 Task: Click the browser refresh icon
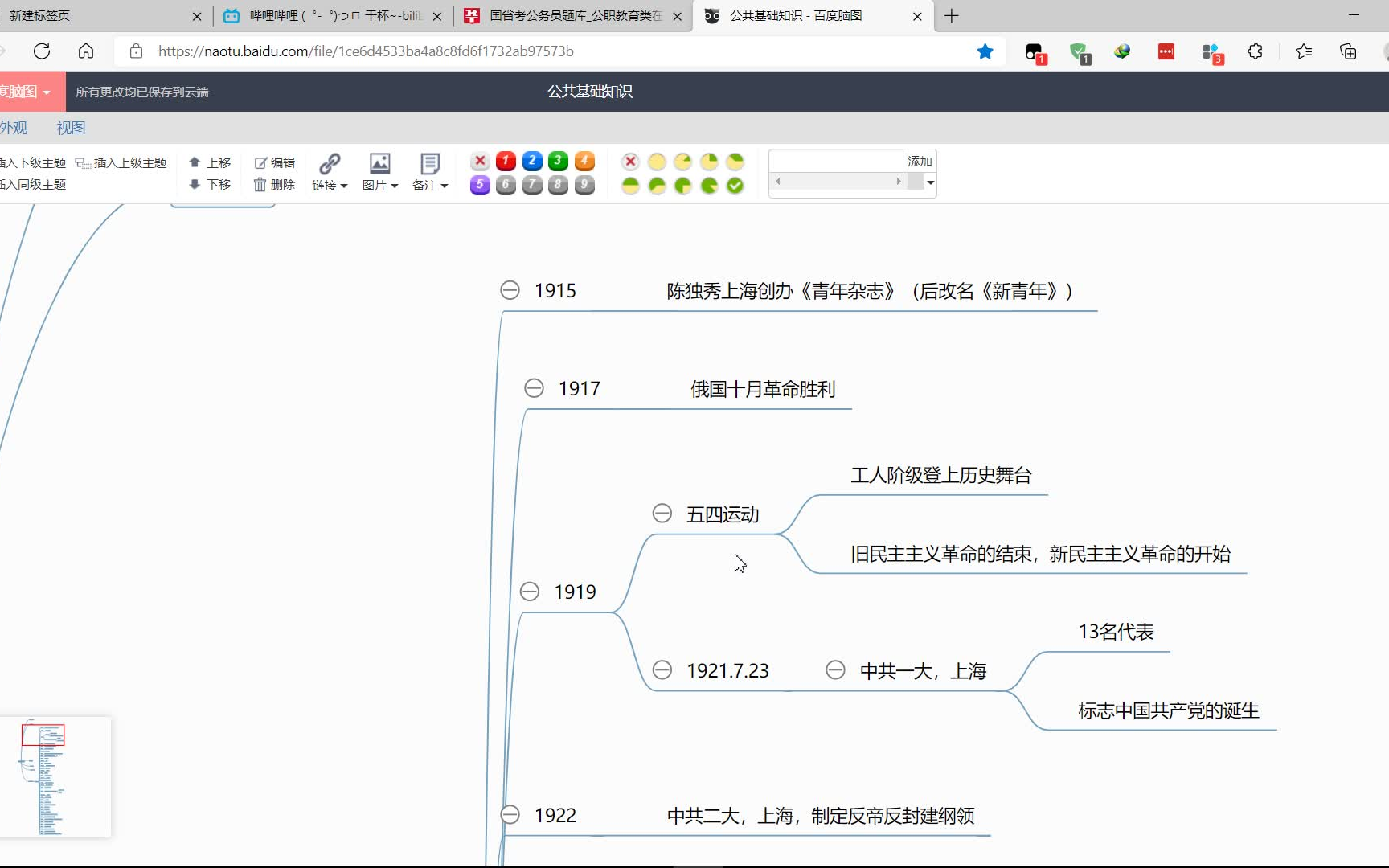[x=42, y=51]
